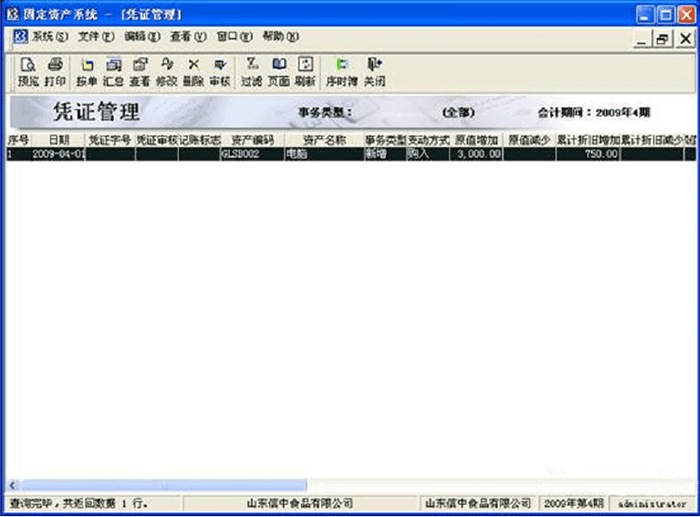The width and height of the screenshot is (700, 517).
Task: Click the 资产编码 column header
Action: pyautogui.click(x=253, y=140)
